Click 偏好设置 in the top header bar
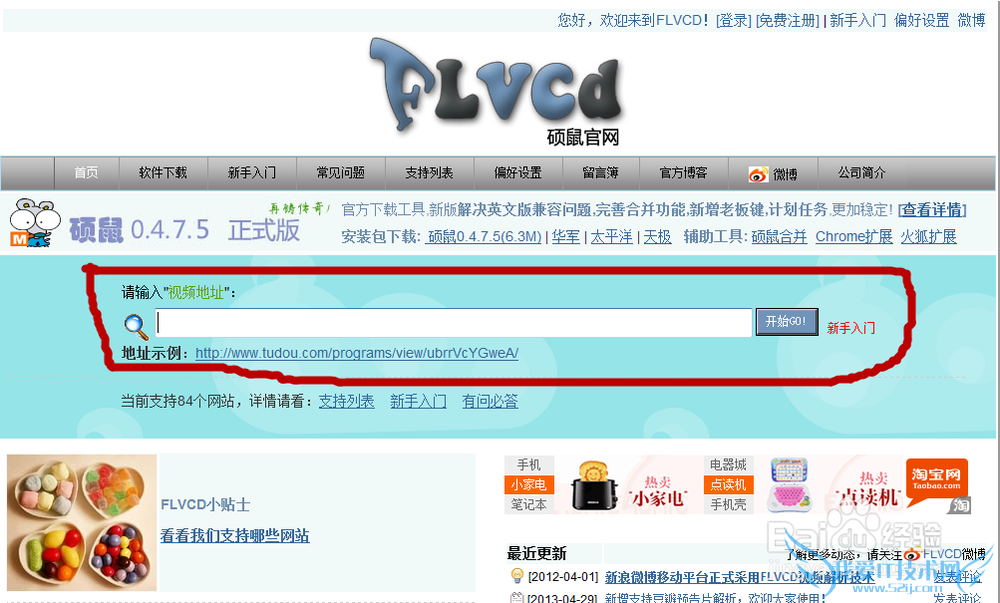 [922, 20]
